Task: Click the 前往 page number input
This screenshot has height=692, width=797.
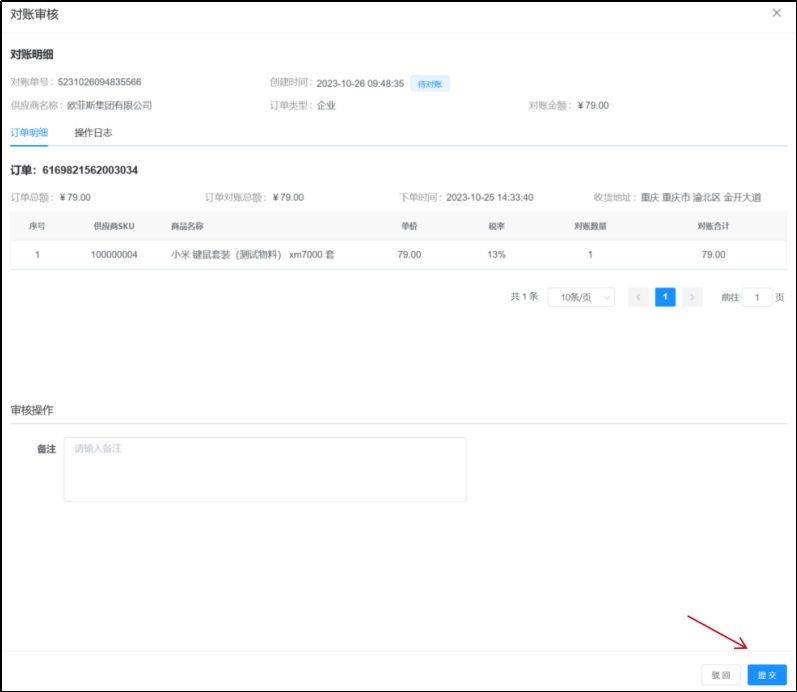Action: (x=757, y=297)
